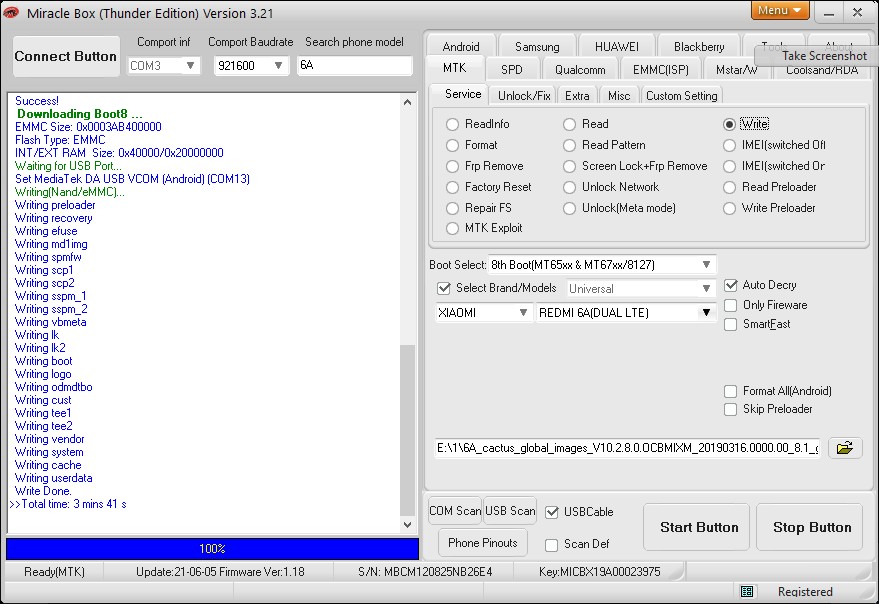Viewport: 879px width, 604px height.
Task: Toggle the Auto Decry checkbox
Action: (731, 285)
